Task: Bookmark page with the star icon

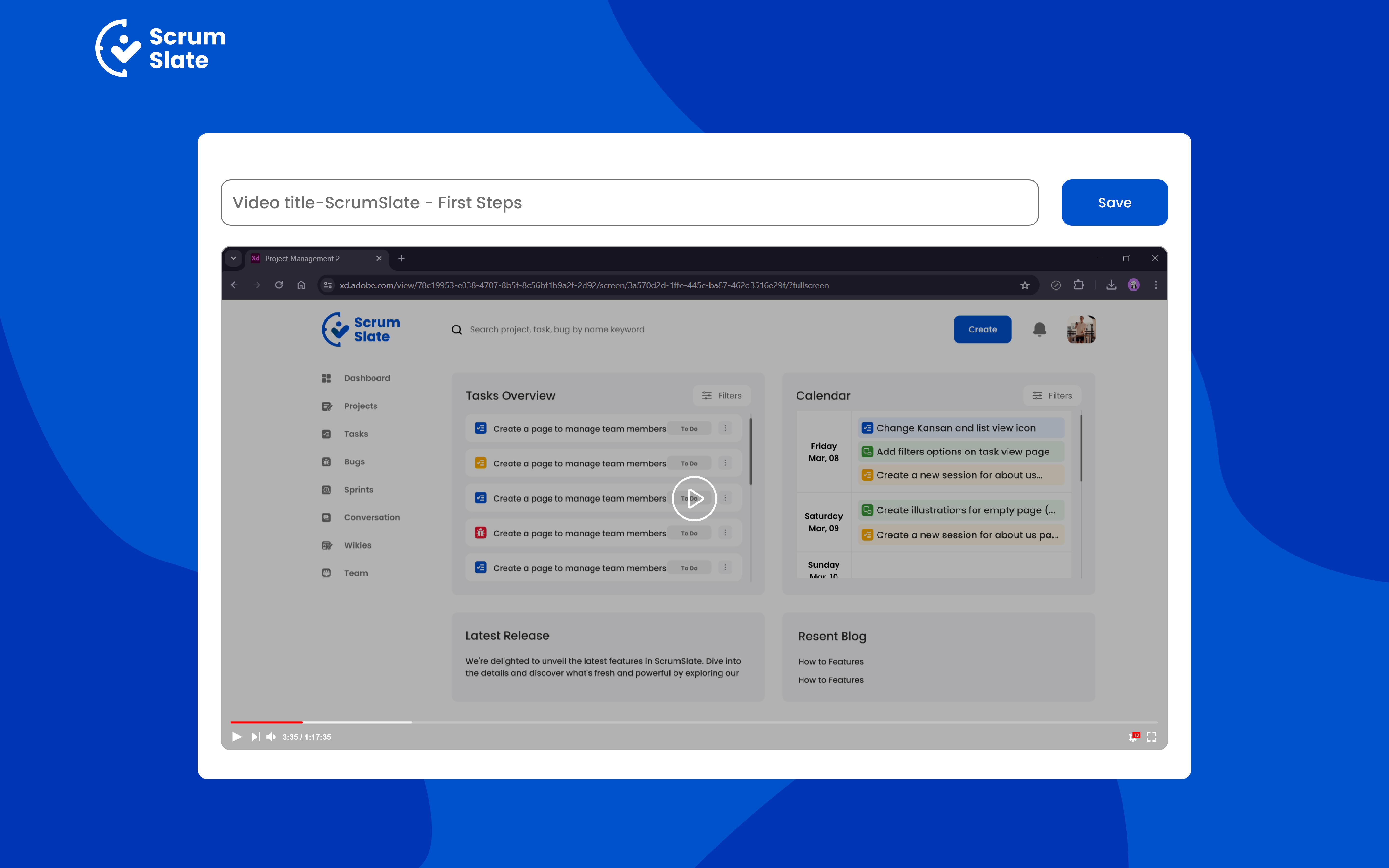Action: click(1025, 285)
